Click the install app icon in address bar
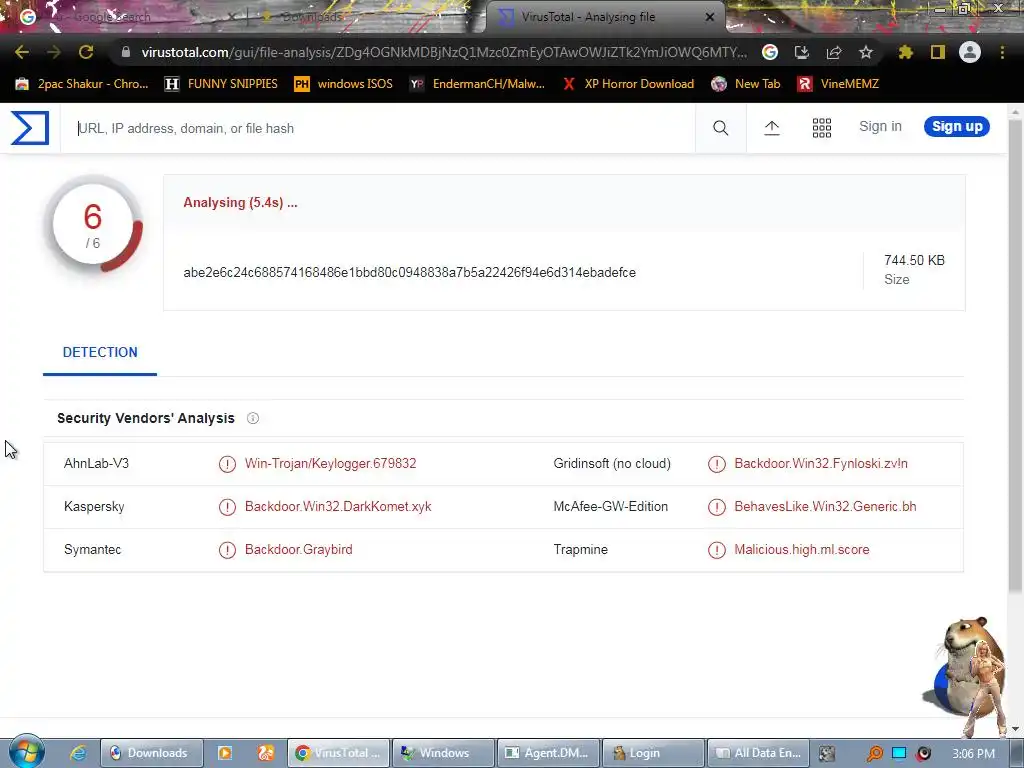1024x768 pixels. click(801, 52)
